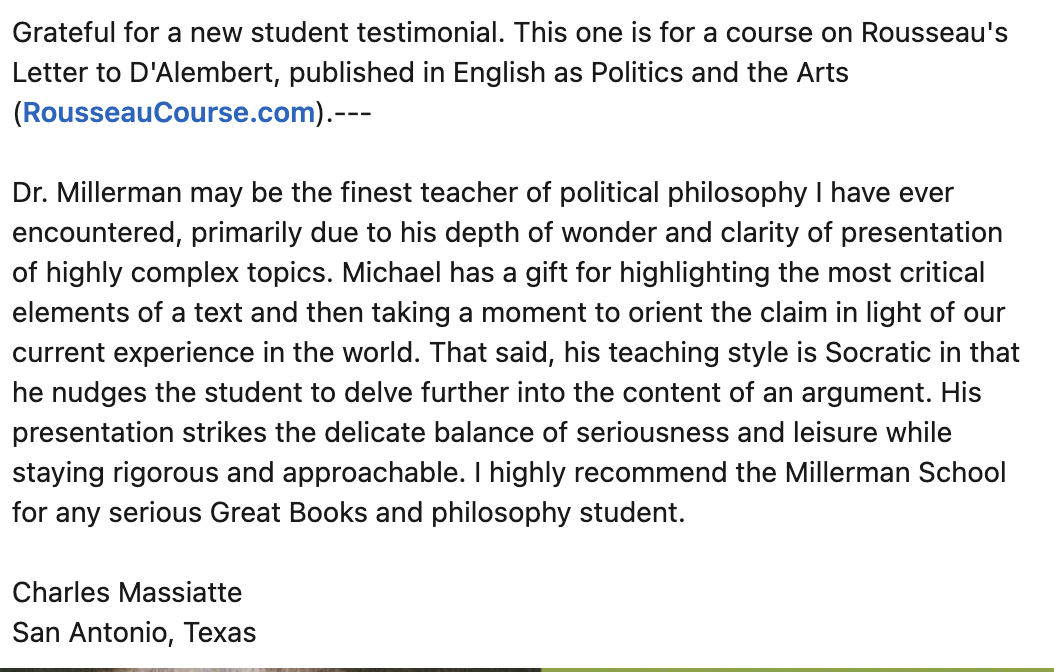This screenshot has height=672, width=1054.
Task: Click the phrase Millerman School
Action: pos(895,472)
